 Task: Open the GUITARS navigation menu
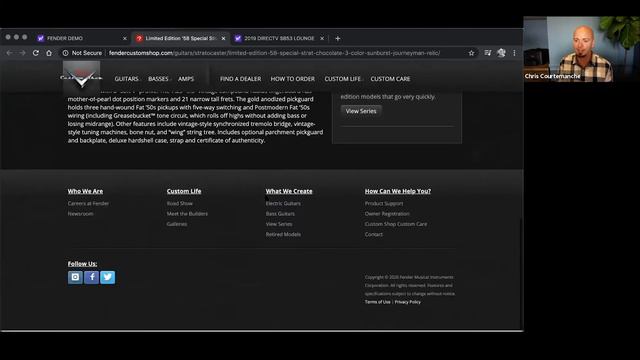click(127, 79)
